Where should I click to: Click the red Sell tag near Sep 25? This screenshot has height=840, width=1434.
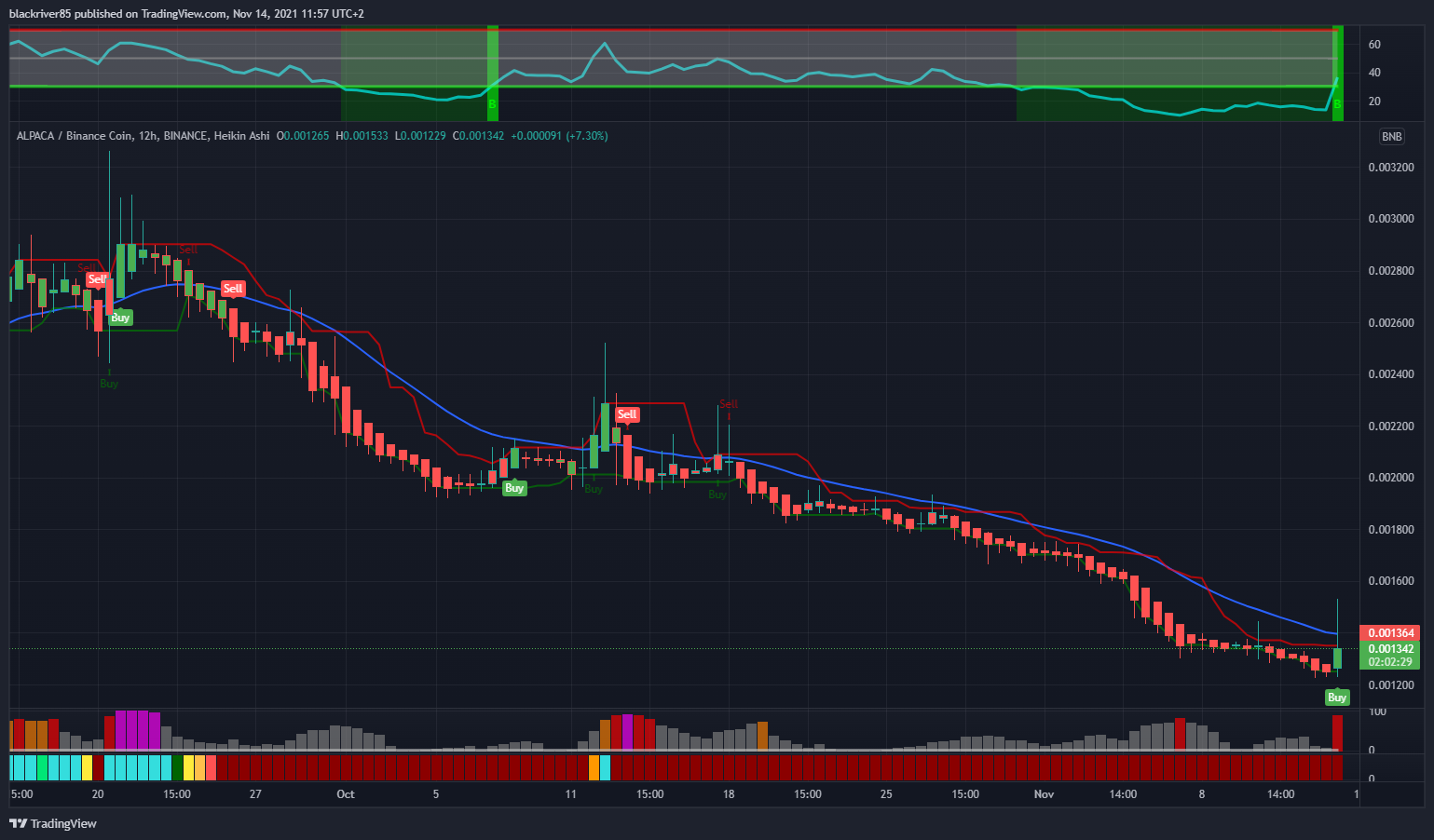[x=233, y=289]
